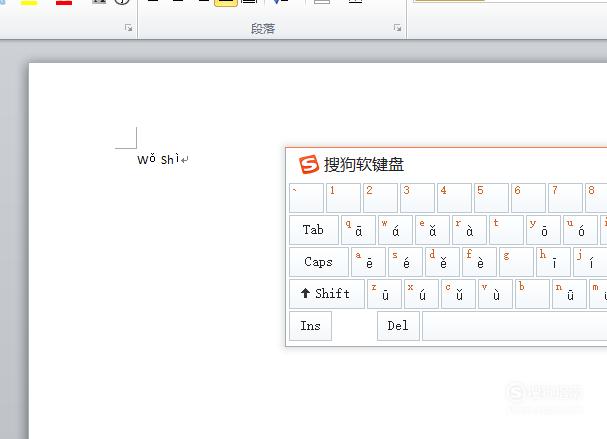The width and height of the screenshot is (607, 439).
Task: Click the Sogou logo on soft keyboard
Action: click(309, 164)
